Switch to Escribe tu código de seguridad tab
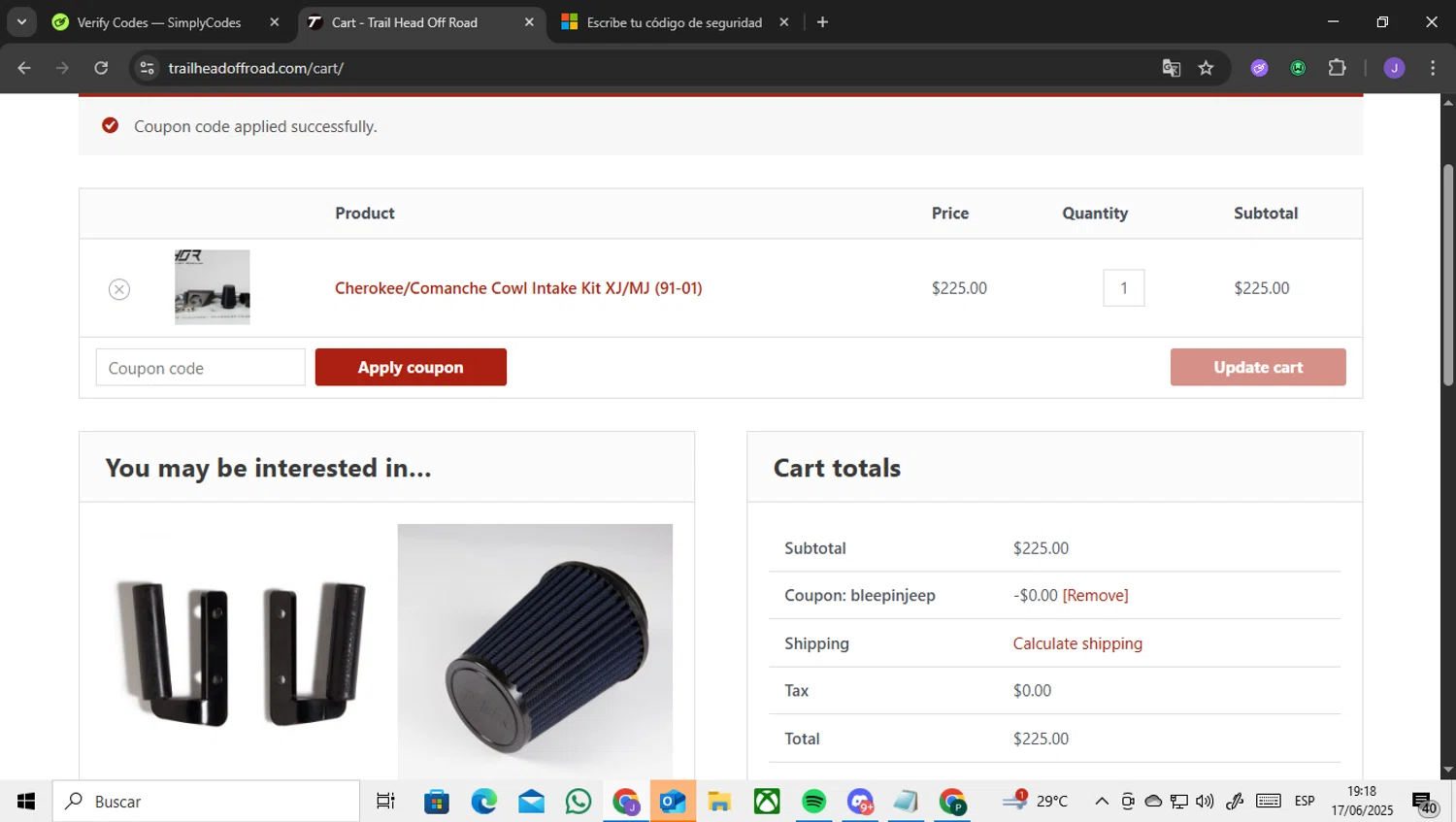This screenshot has width=1456, height=822. 676,22
